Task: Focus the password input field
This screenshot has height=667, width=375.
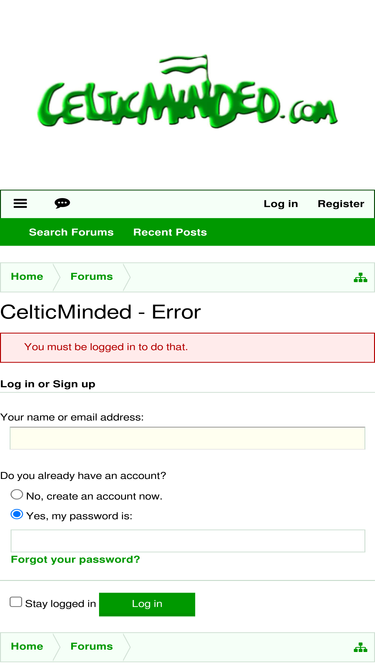Action: tap(188, 541)
